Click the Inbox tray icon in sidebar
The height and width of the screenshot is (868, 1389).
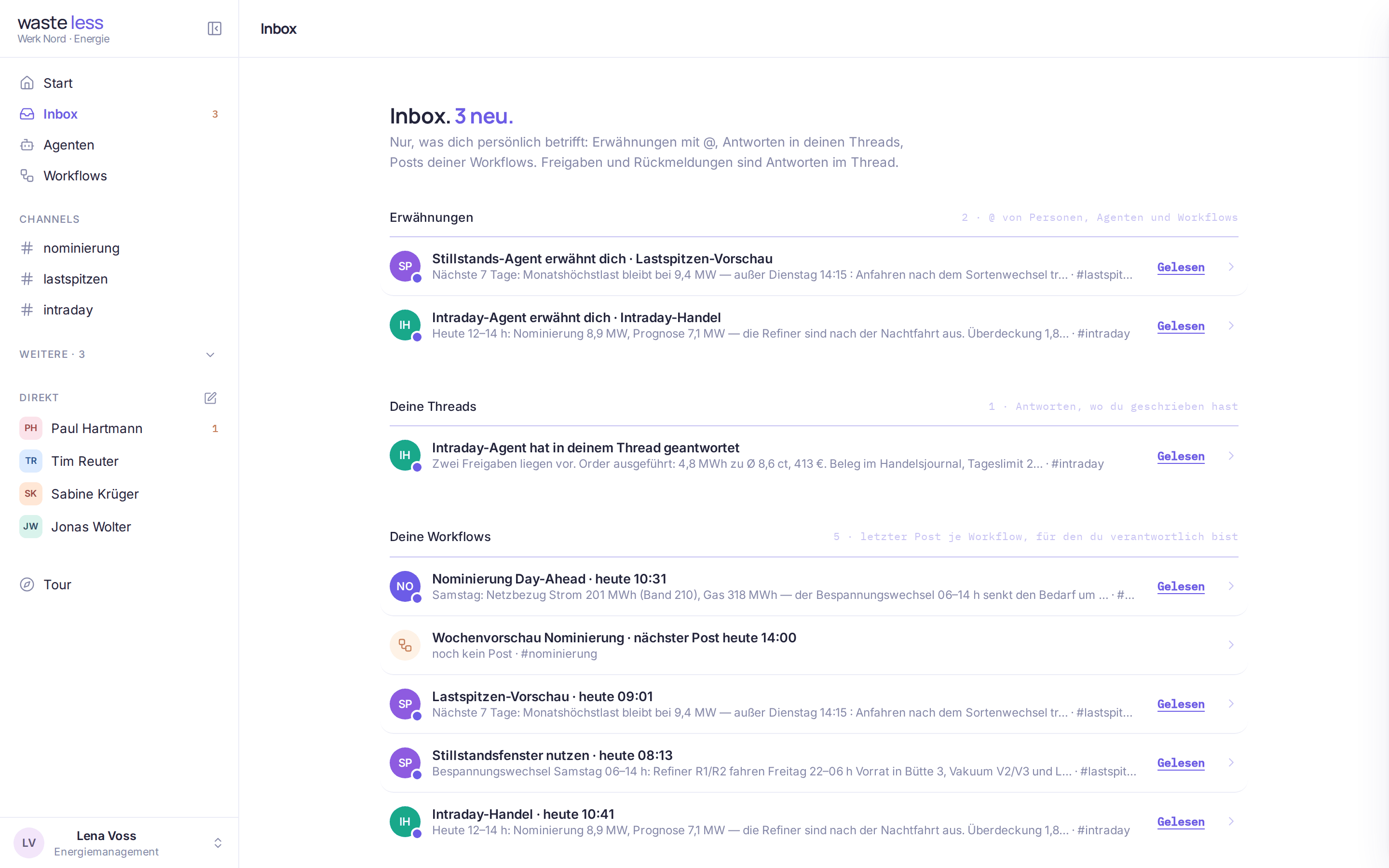[27, 114]
